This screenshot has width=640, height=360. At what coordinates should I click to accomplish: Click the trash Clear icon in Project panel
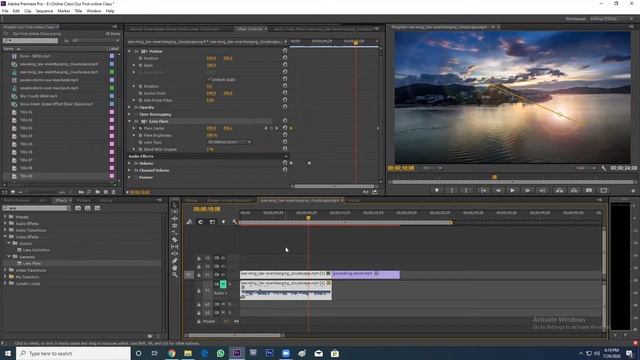(x=113, y=192)
